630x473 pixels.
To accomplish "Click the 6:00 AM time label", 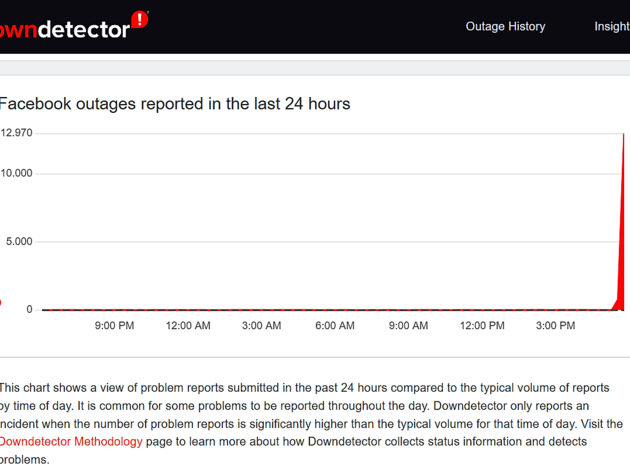I will tap(335, 326).
